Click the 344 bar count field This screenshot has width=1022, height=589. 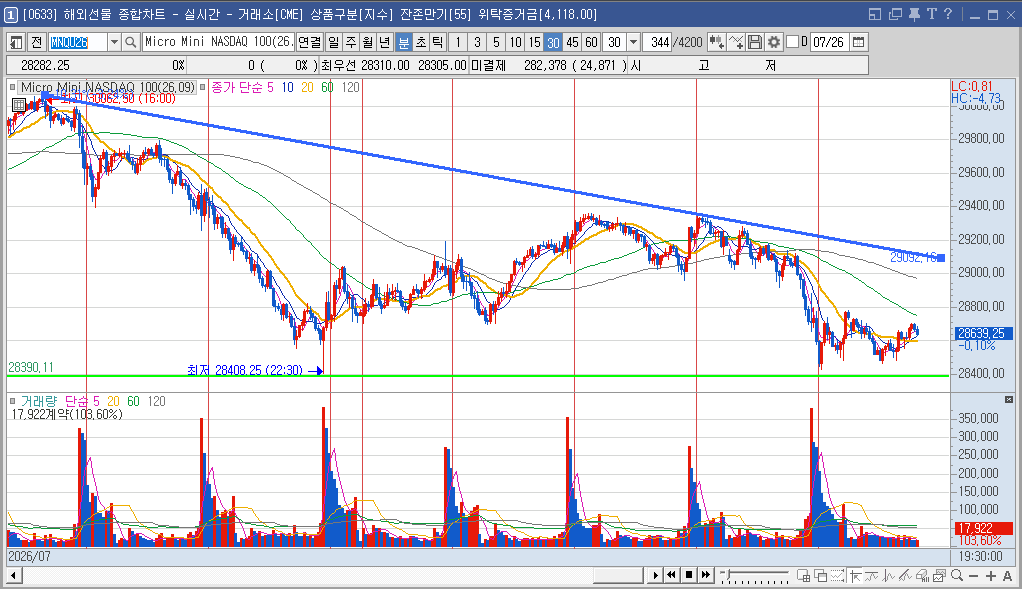pyautogui.click(x=657, y=42)
